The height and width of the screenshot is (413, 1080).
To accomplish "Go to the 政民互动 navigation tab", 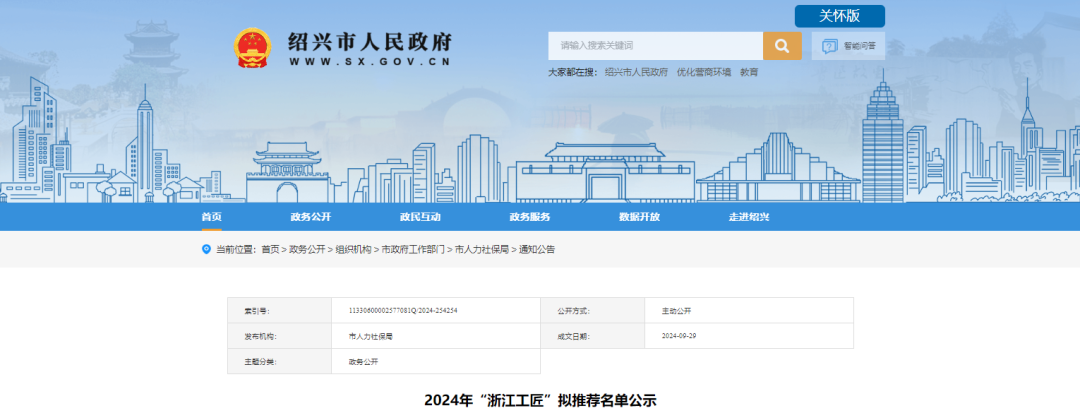I will click(420, 217).
